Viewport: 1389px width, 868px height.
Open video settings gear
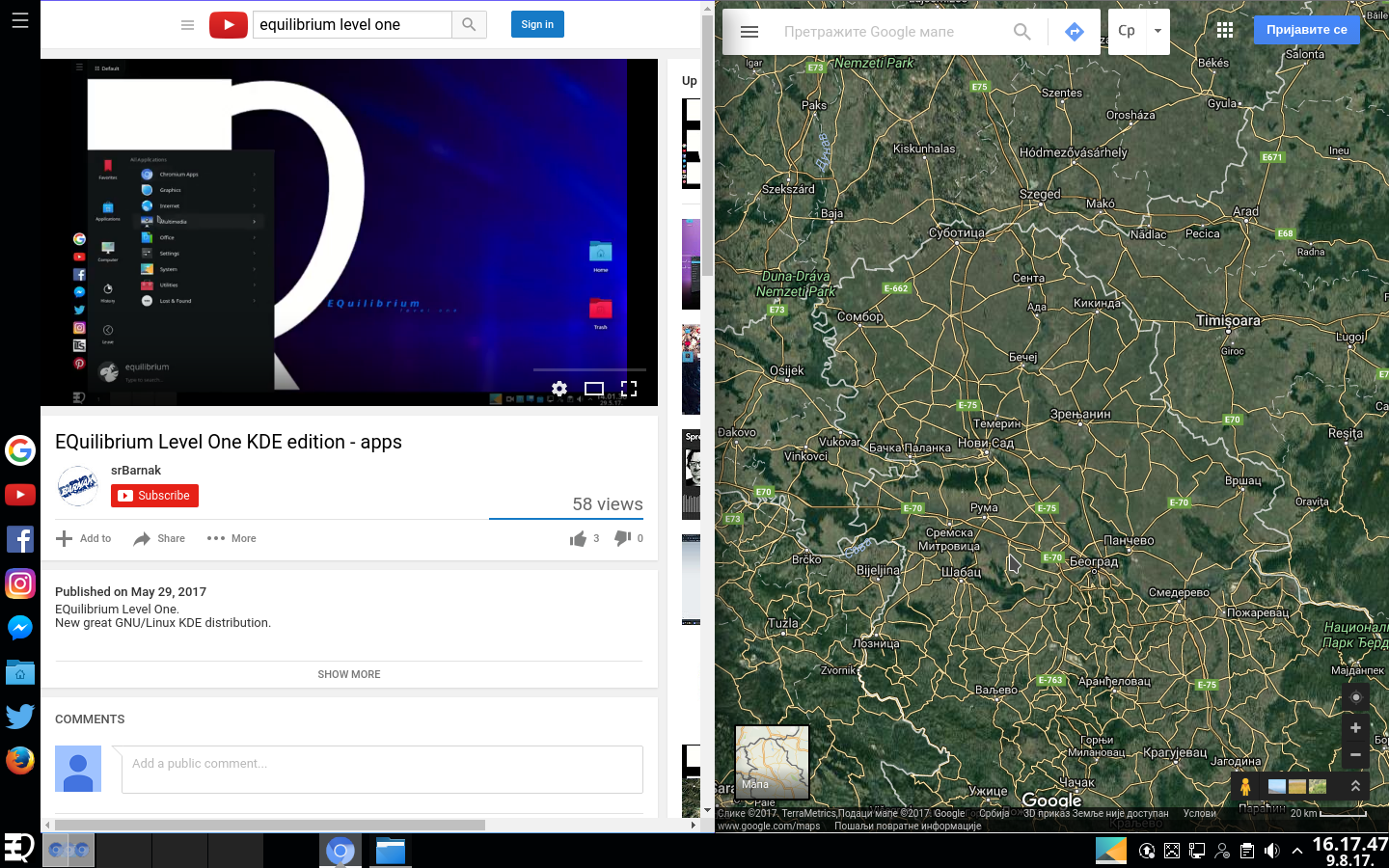tap(559, 389)
